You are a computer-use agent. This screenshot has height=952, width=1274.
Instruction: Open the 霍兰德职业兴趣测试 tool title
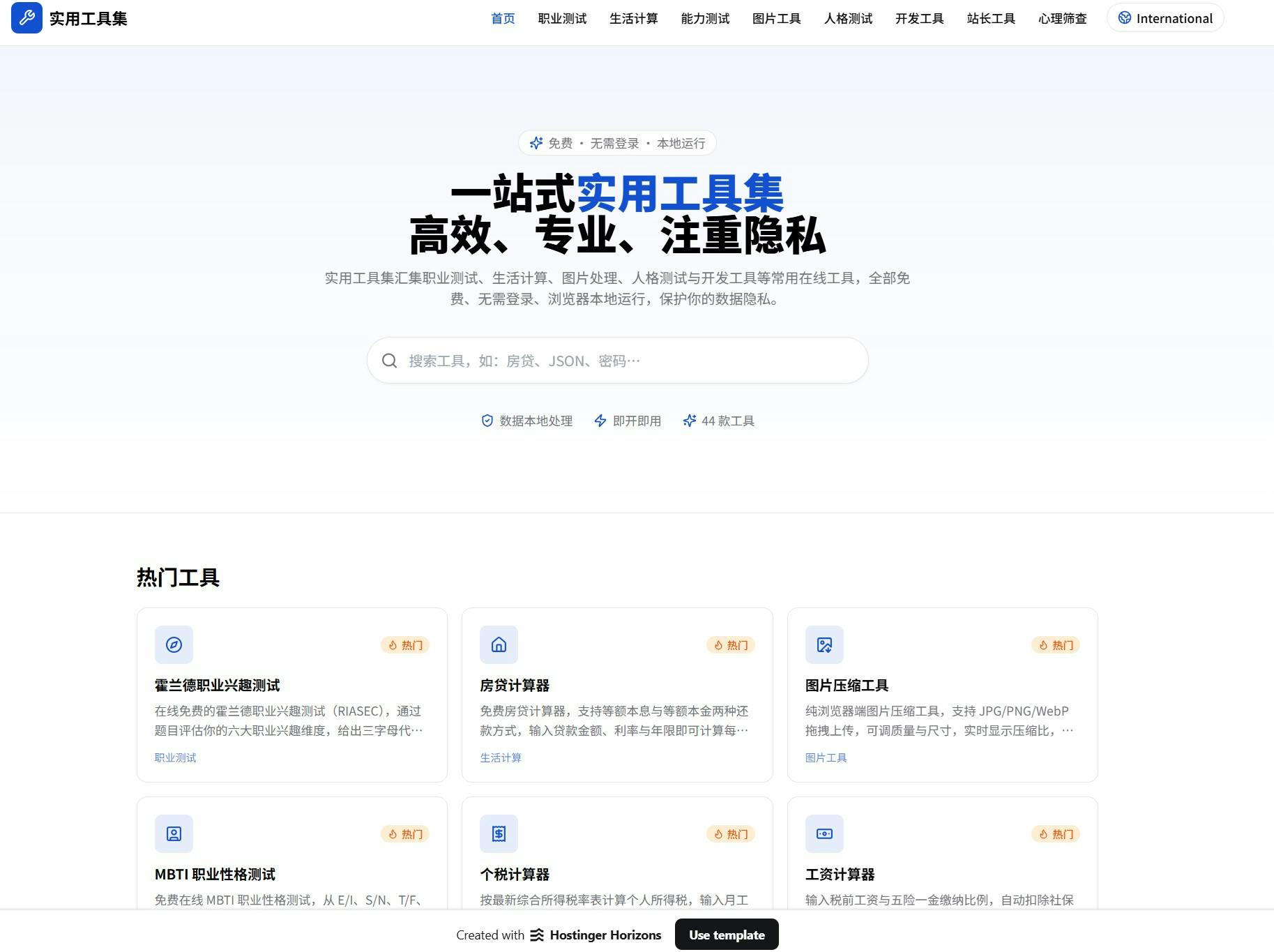pos(218,686)
